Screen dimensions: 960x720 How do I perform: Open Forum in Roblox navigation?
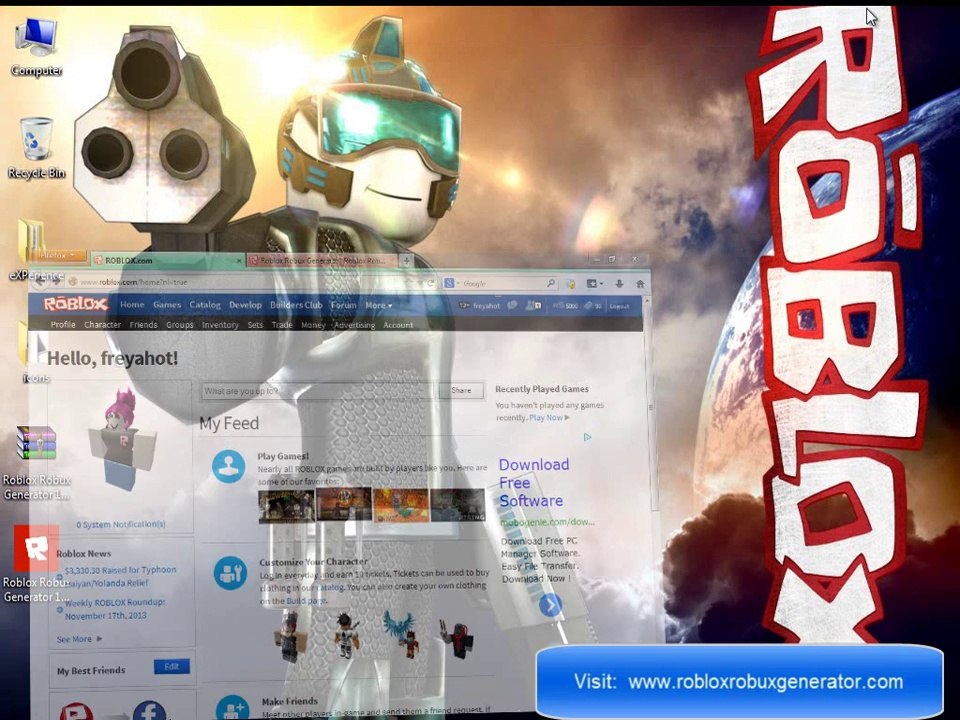(343, 304)
